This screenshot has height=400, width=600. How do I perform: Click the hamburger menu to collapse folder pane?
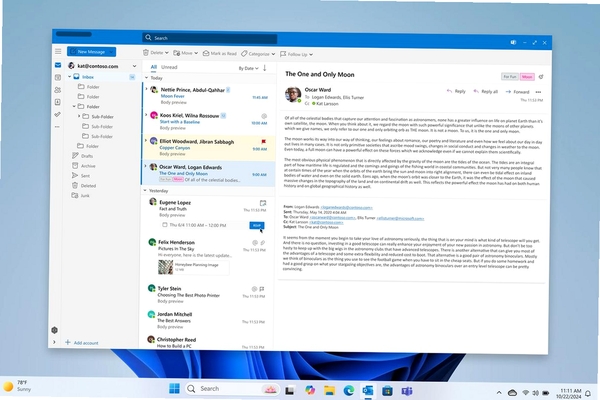(x=58, y=51)
